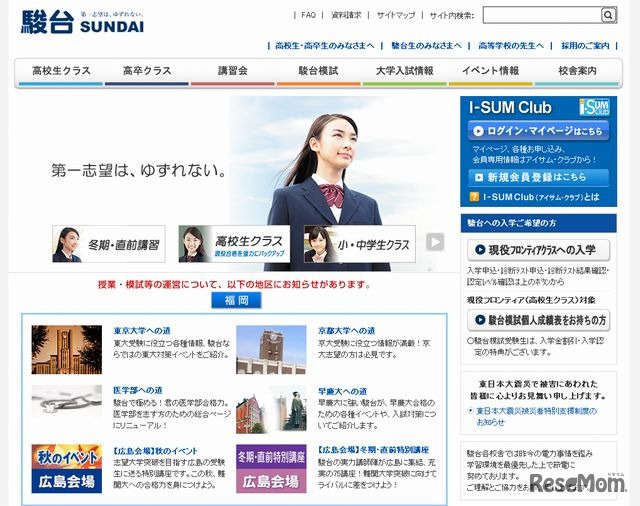Focus the site search input field
This screenshot has height=506, width=640.
point(542,15)
